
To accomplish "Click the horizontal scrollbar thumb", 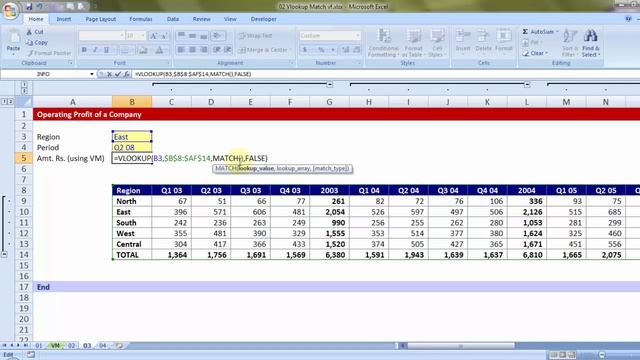I will pyautogui.click(x=460, y=346).
